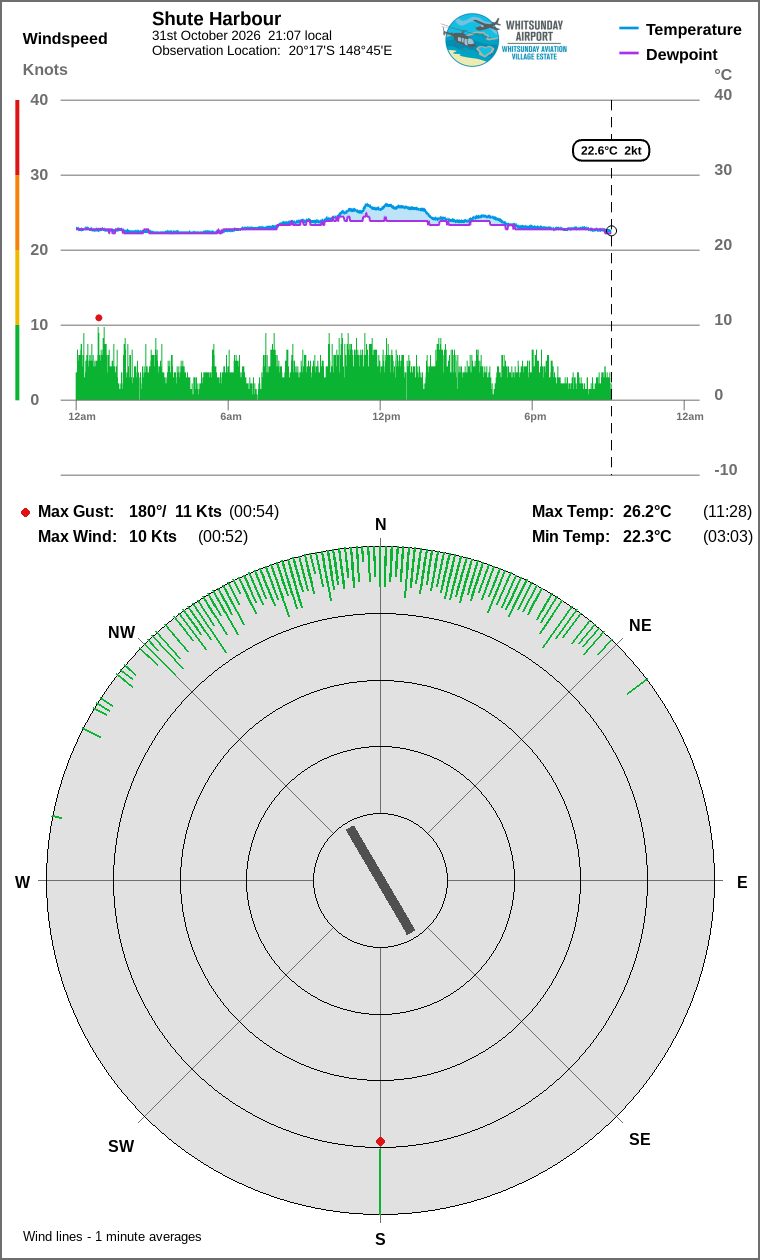
Task: Click the Max Gust value 180°/ 11 Kts
Action: [175, 512]
